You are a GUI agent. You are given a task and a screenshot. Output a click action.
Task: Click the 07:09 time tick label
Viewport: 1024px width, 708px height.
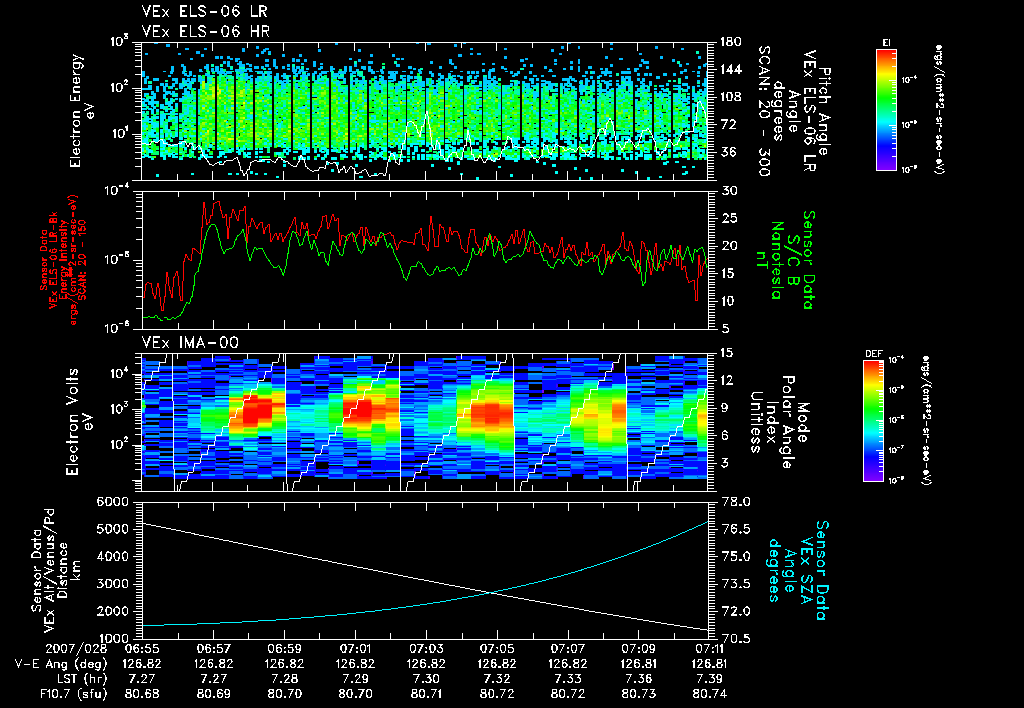click(639, 649)
